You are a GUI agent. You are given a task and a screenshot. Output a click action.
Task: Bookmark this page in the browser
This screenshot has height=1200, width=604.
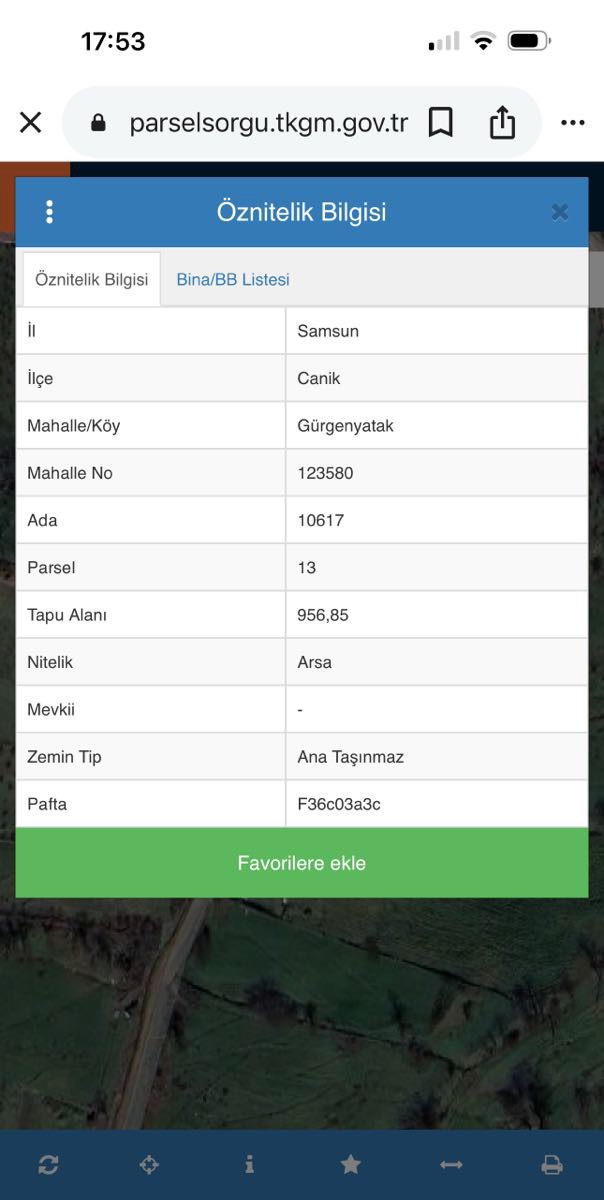[x=440, y=123]
